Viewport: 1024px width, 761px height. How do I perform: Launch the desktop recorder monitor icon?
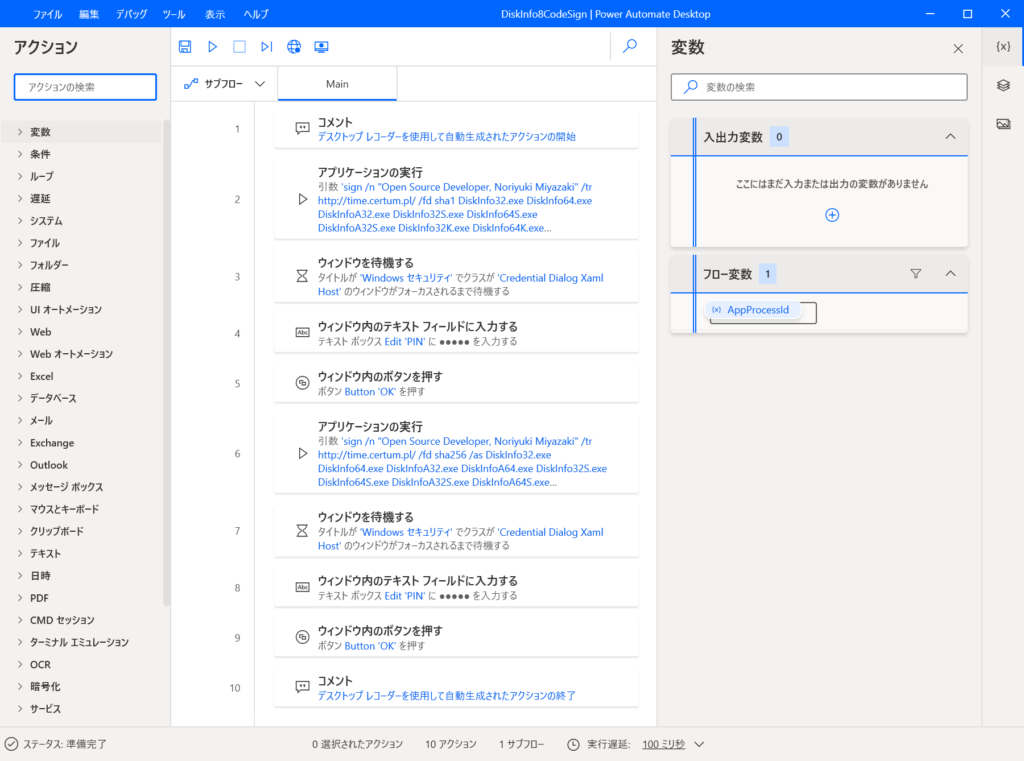click(321, 46)
